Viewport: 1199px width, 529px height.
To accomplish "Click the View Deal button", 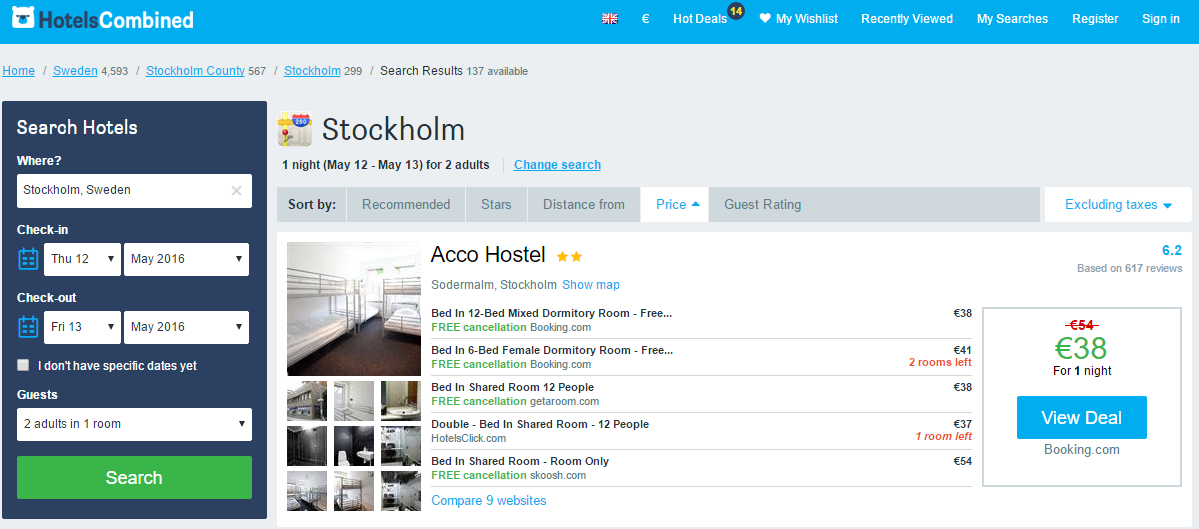I will click(x=1081, y=417).
